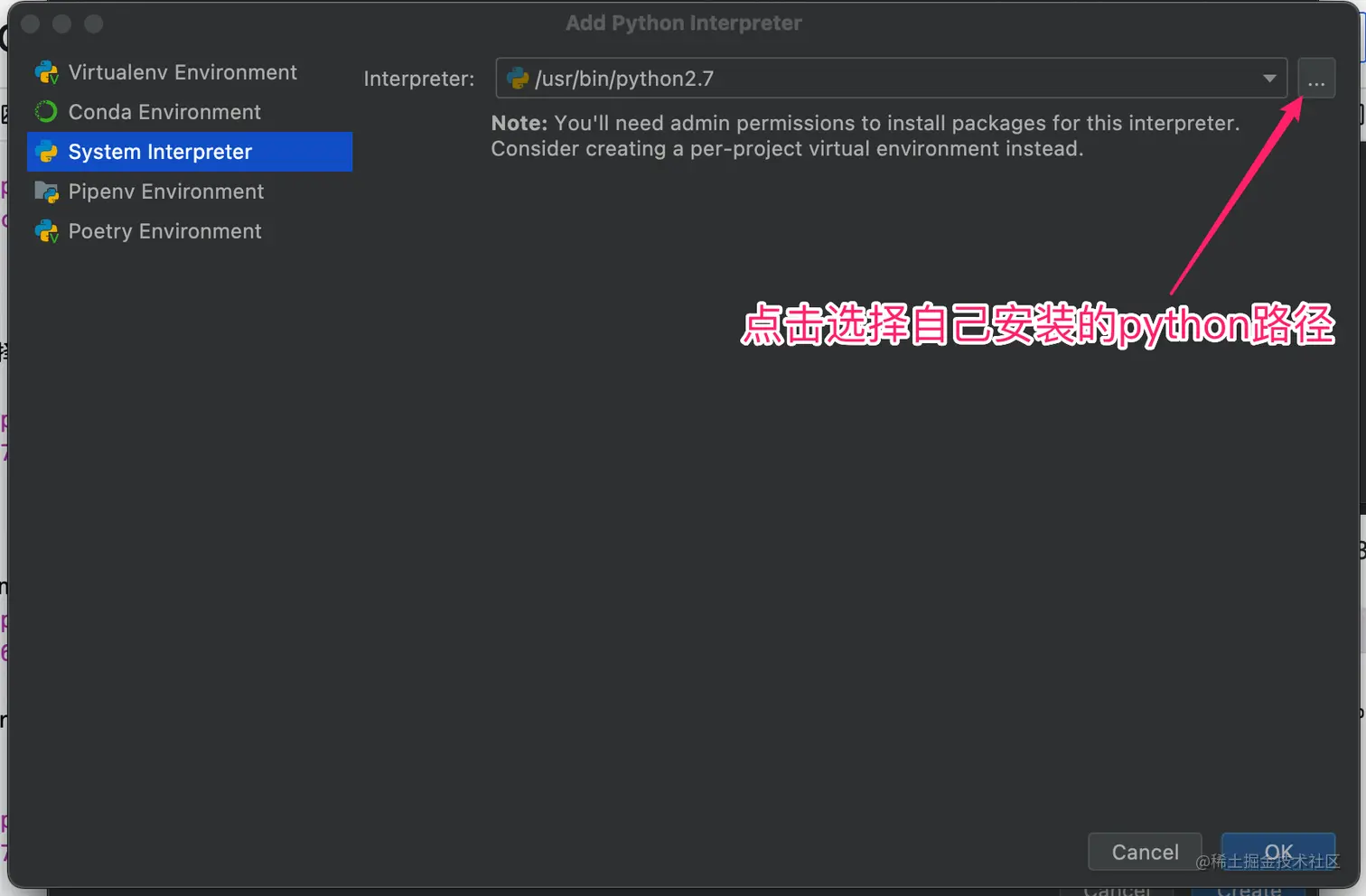1366x896 pixels.
Task: Open the three-dots browse interpreter path button
Action: tap(1316, 79)
